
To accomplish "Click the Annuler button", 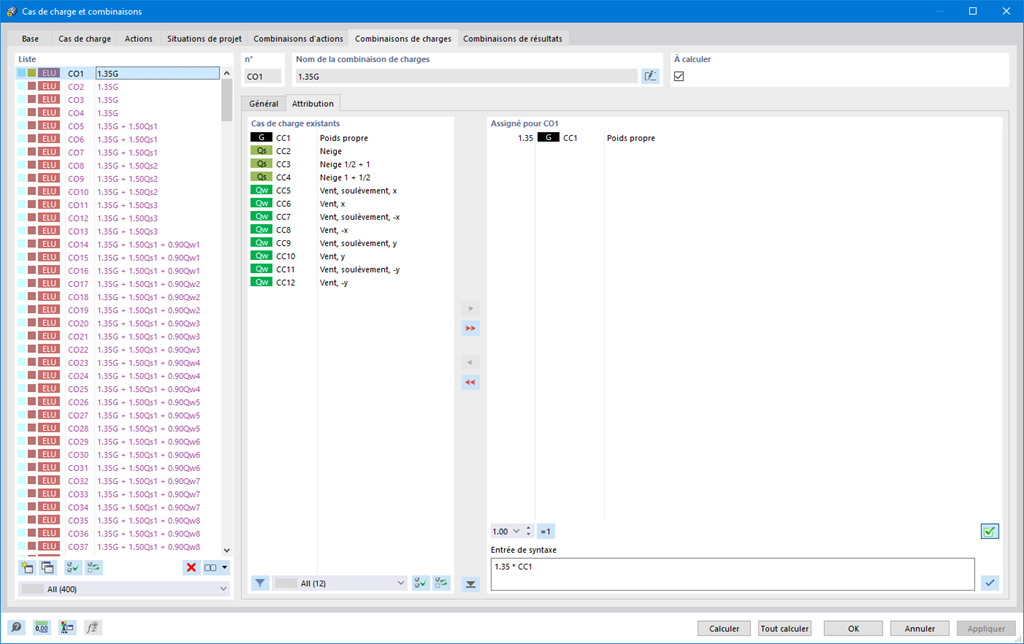I will pos(920,628).
